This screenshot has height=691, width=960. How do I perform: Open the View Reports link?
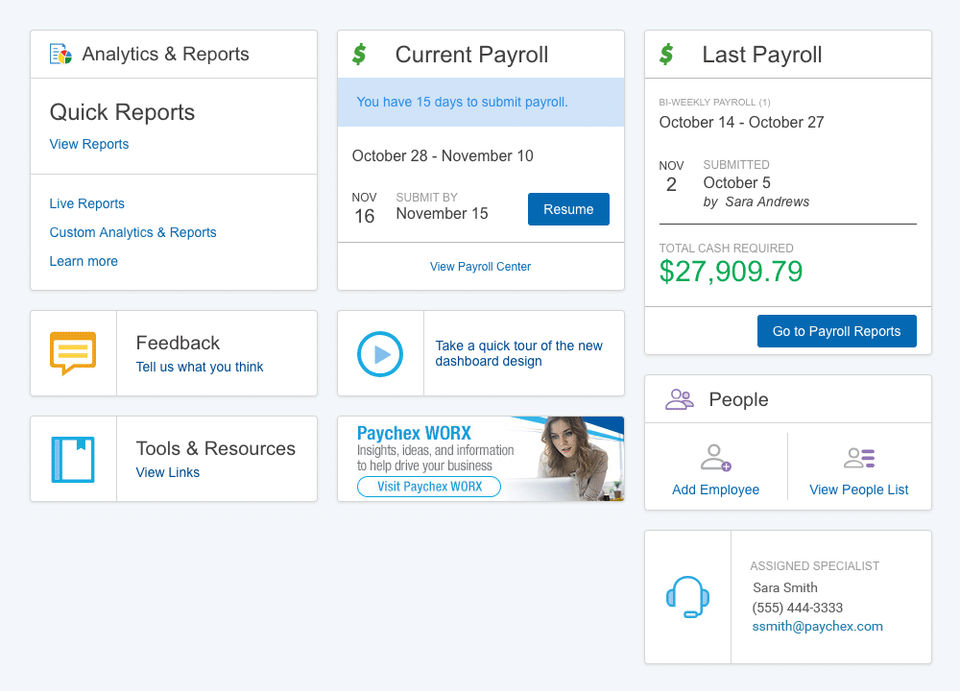coord(89,144)
